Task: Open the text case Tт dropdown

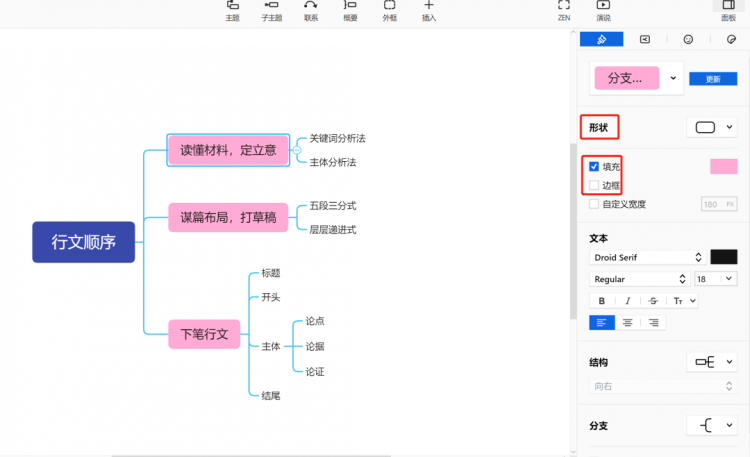Action: coord(684,301)
